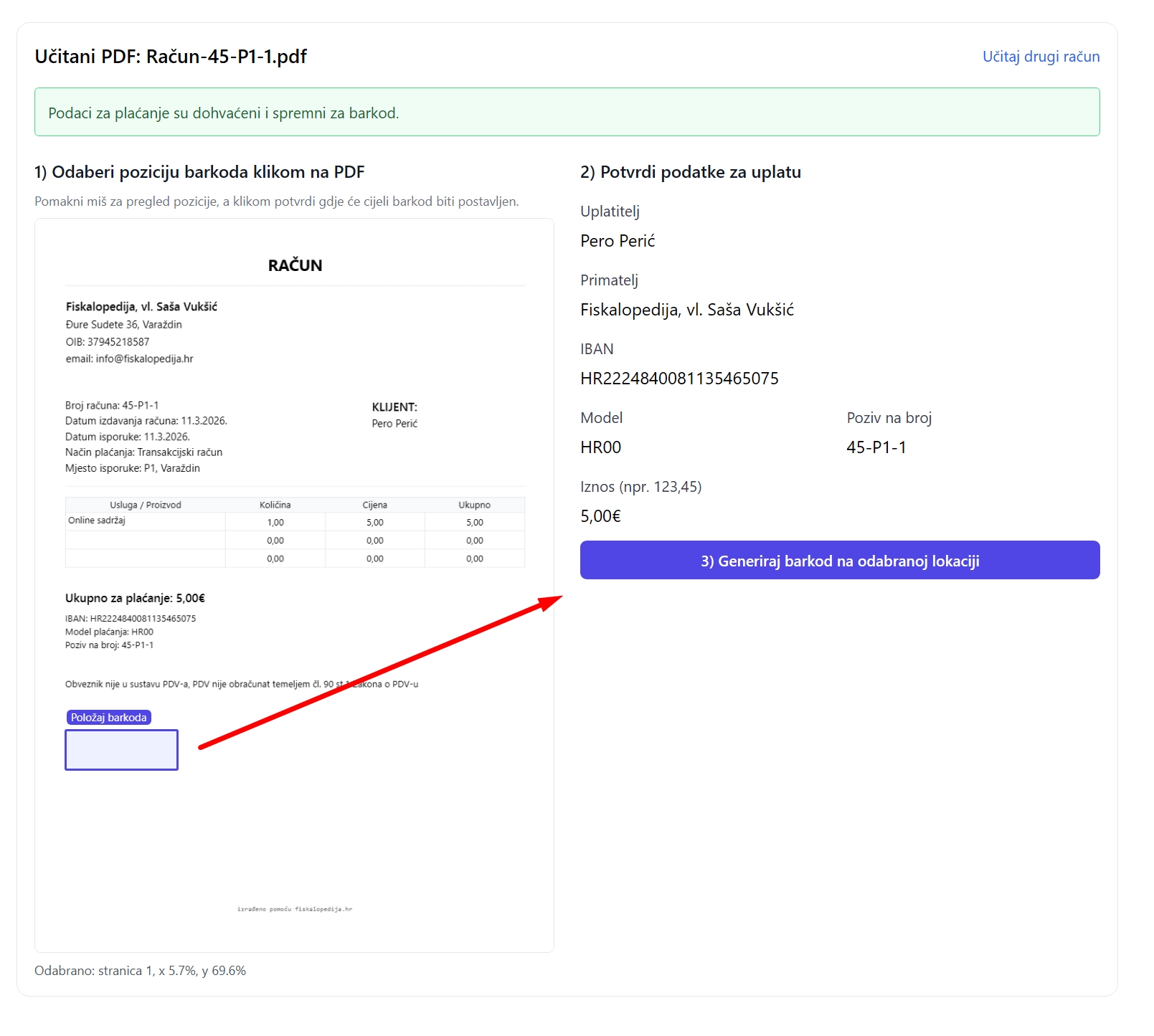Click the KLIJENT section in PDF preview
This screenshot has width=1154, height=1036.
coord(394,407)
